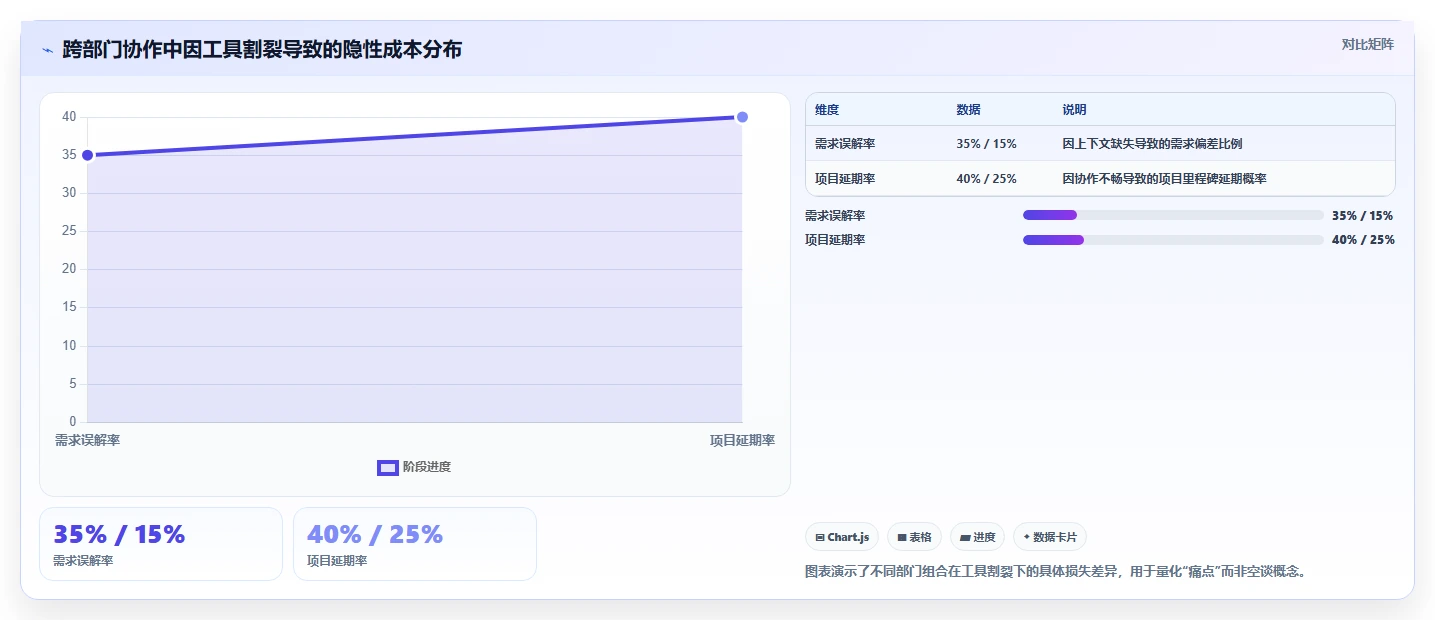Viewport: 1435px width, 620px height.
Task: Click the 对比矩阵 label in the header
Action: 1367,44
